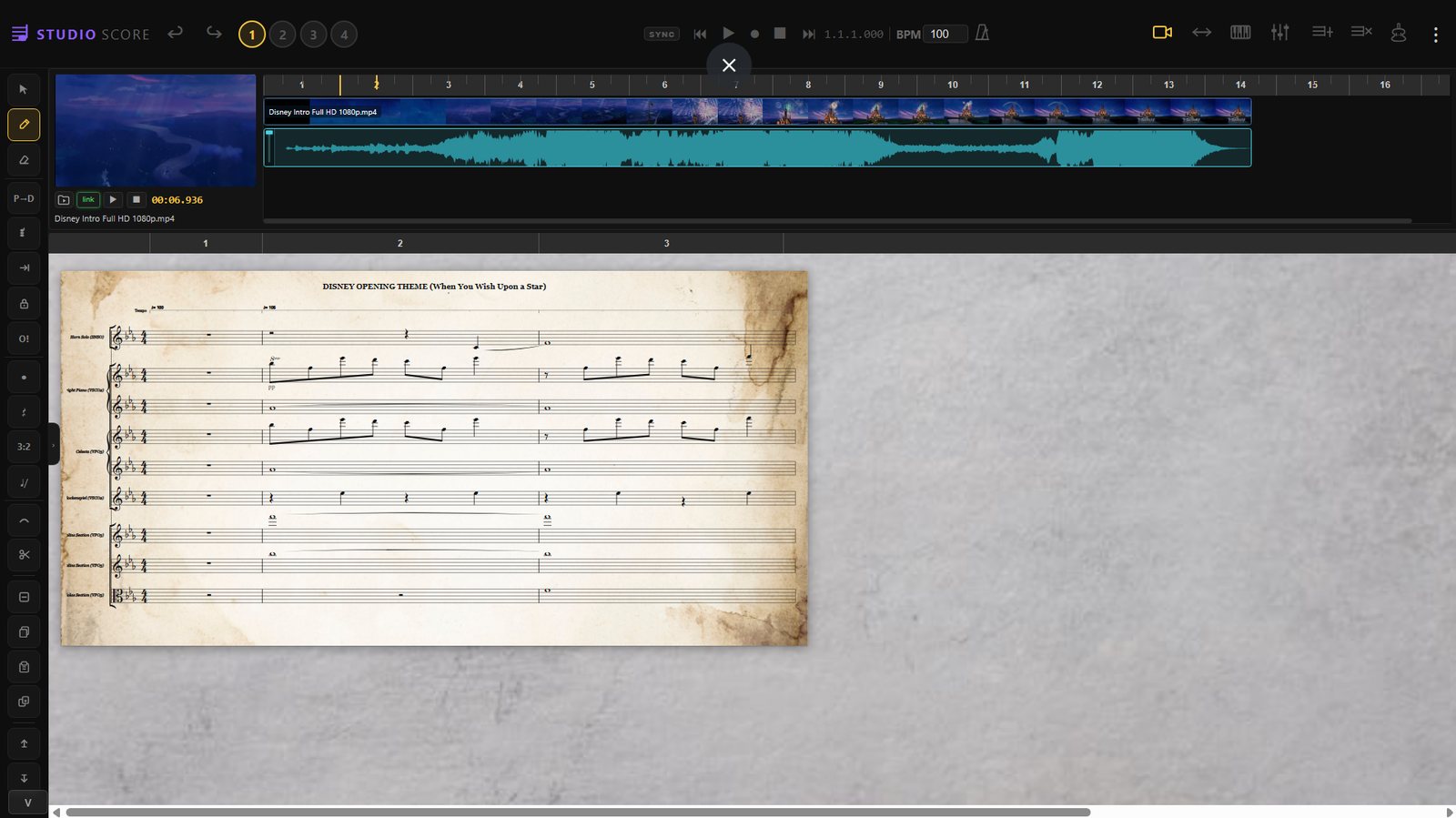This screenshot has width=1456, height=818.
Task: Expand the left side panel handle
Action: [x=53, y=445]
